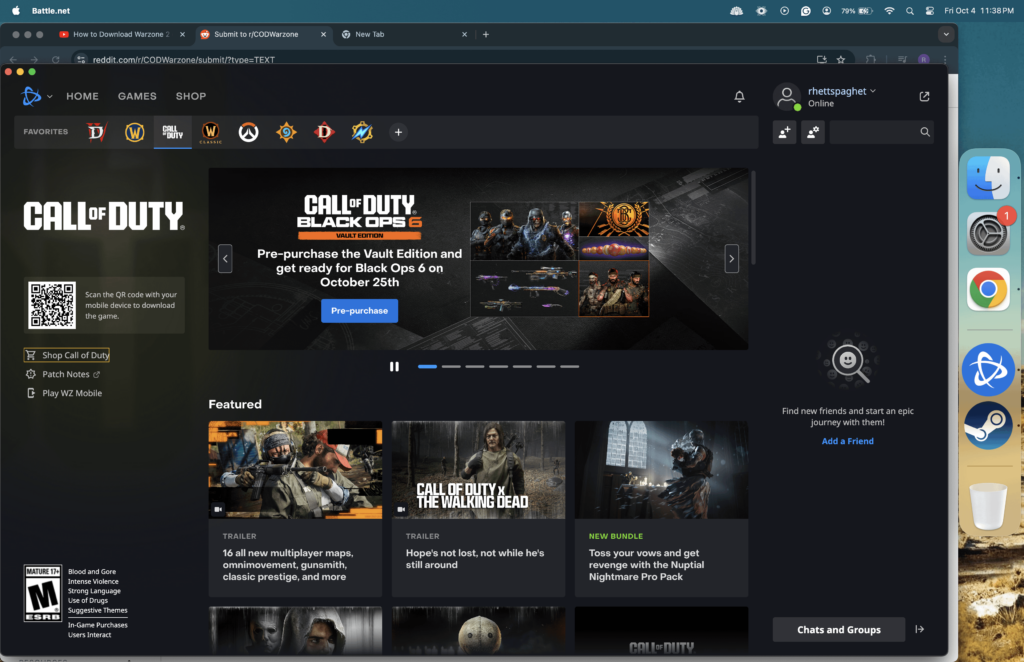
Task: Click the ESRB Mature 17+ rating badge
Action: [43, 593]
